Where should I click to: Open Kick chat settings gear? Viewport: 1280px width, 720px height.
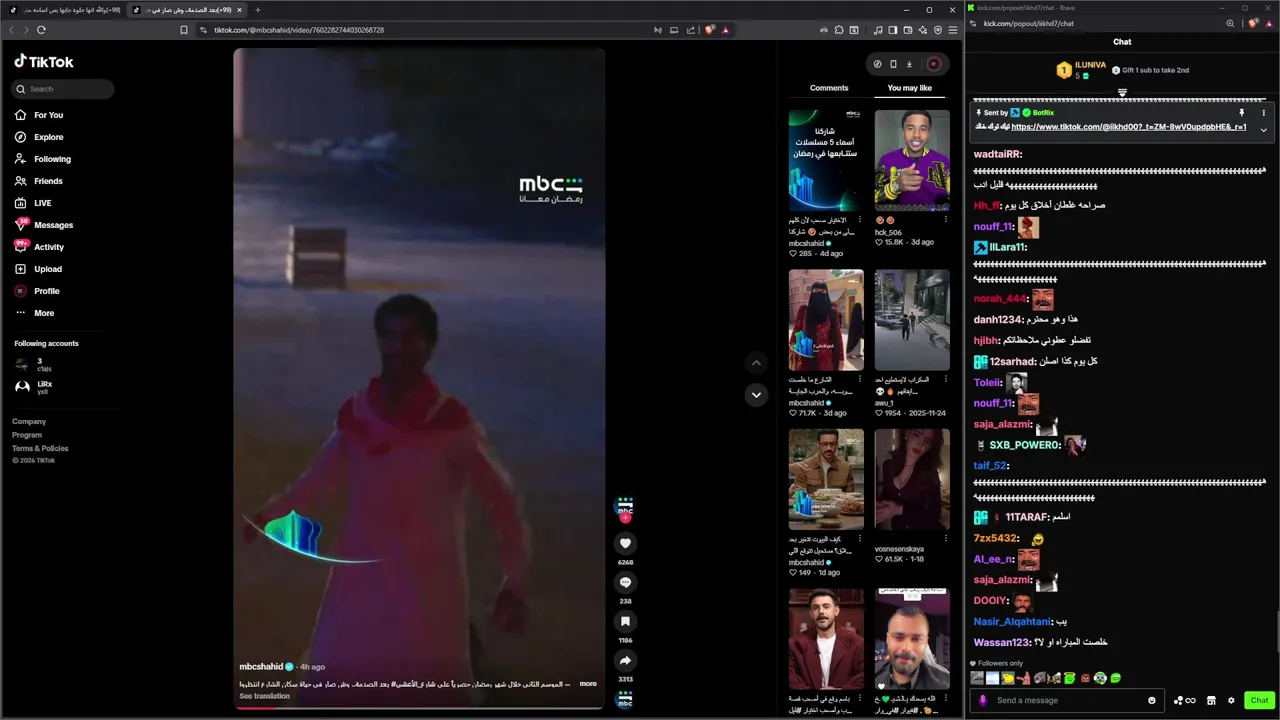pyautogui.click(x=1231, y=700)
